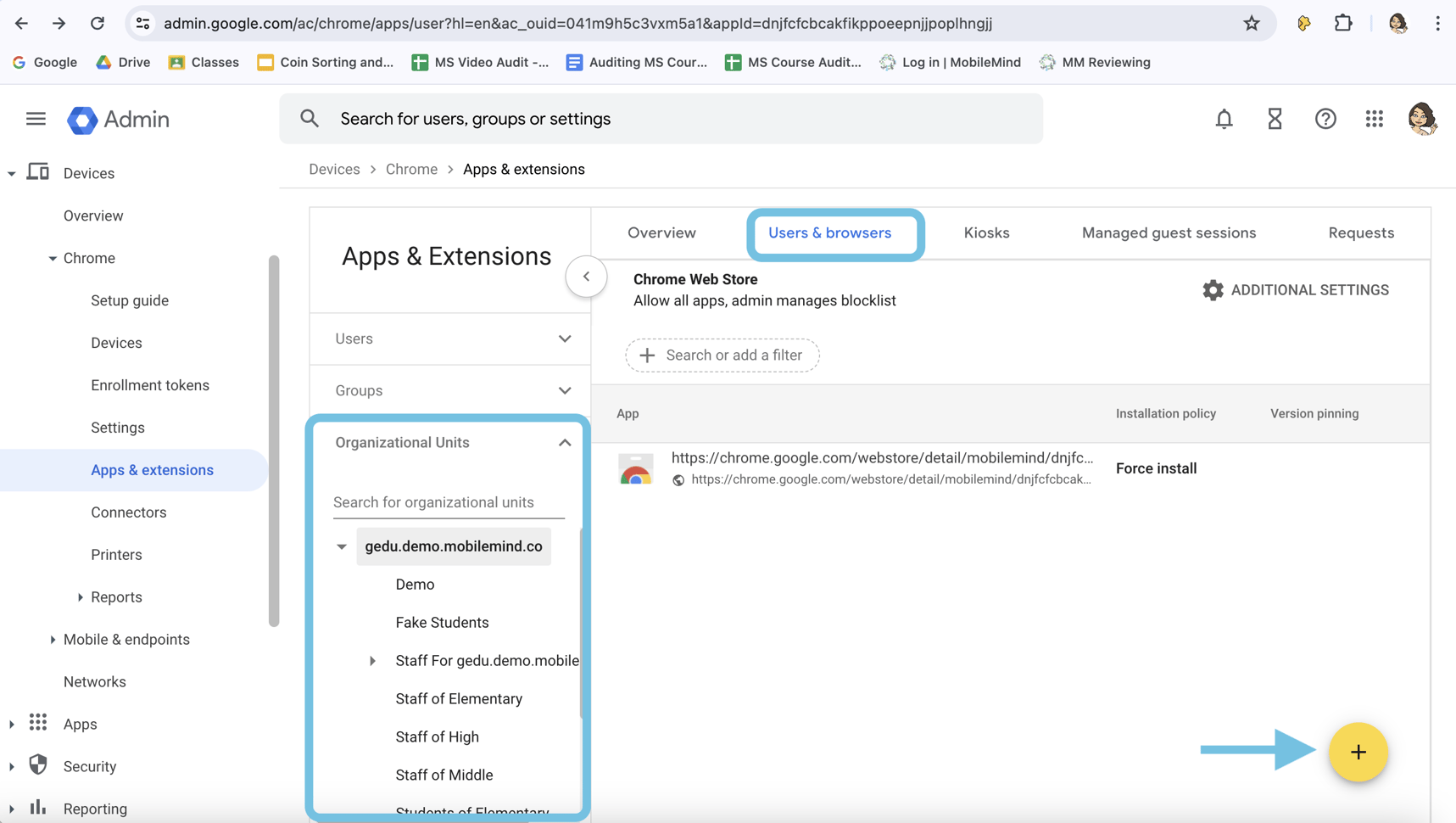The image size is (1456, 823).
Task: Select the Chrome icon on the app row
Action: coord(635,467)
